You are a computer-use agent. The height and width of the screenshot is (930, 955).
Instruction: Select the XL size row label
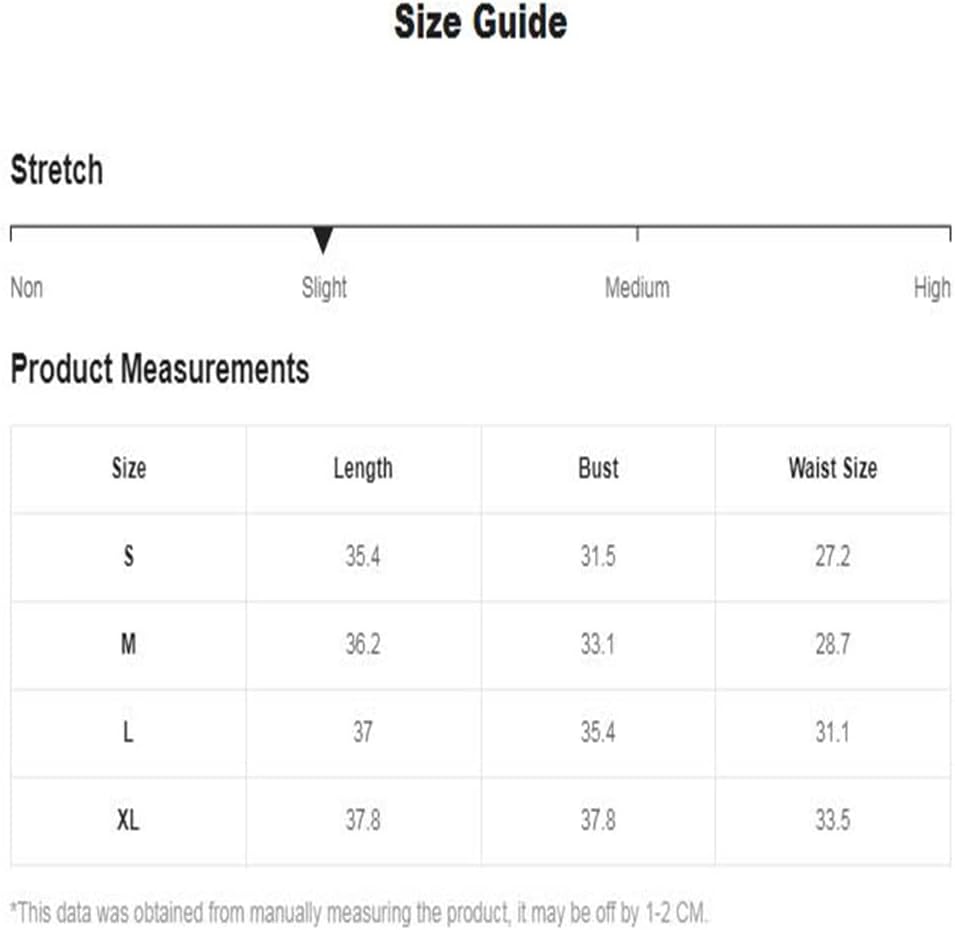[128, 820]
